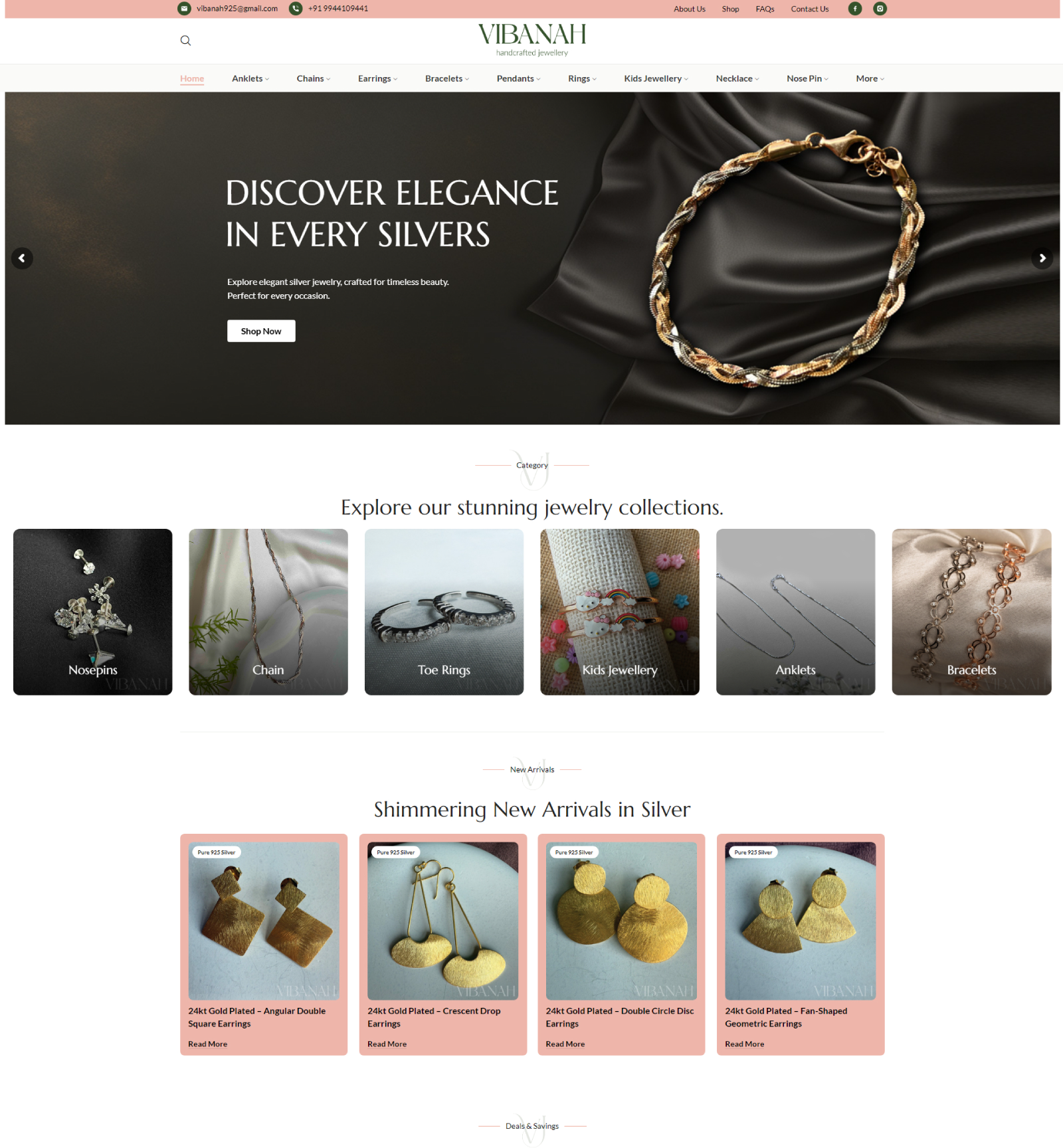Open the Facebook icon in top bar
Image resolution: width=1063 pixels, height=1148 pixels.
[x=855, y=9]
